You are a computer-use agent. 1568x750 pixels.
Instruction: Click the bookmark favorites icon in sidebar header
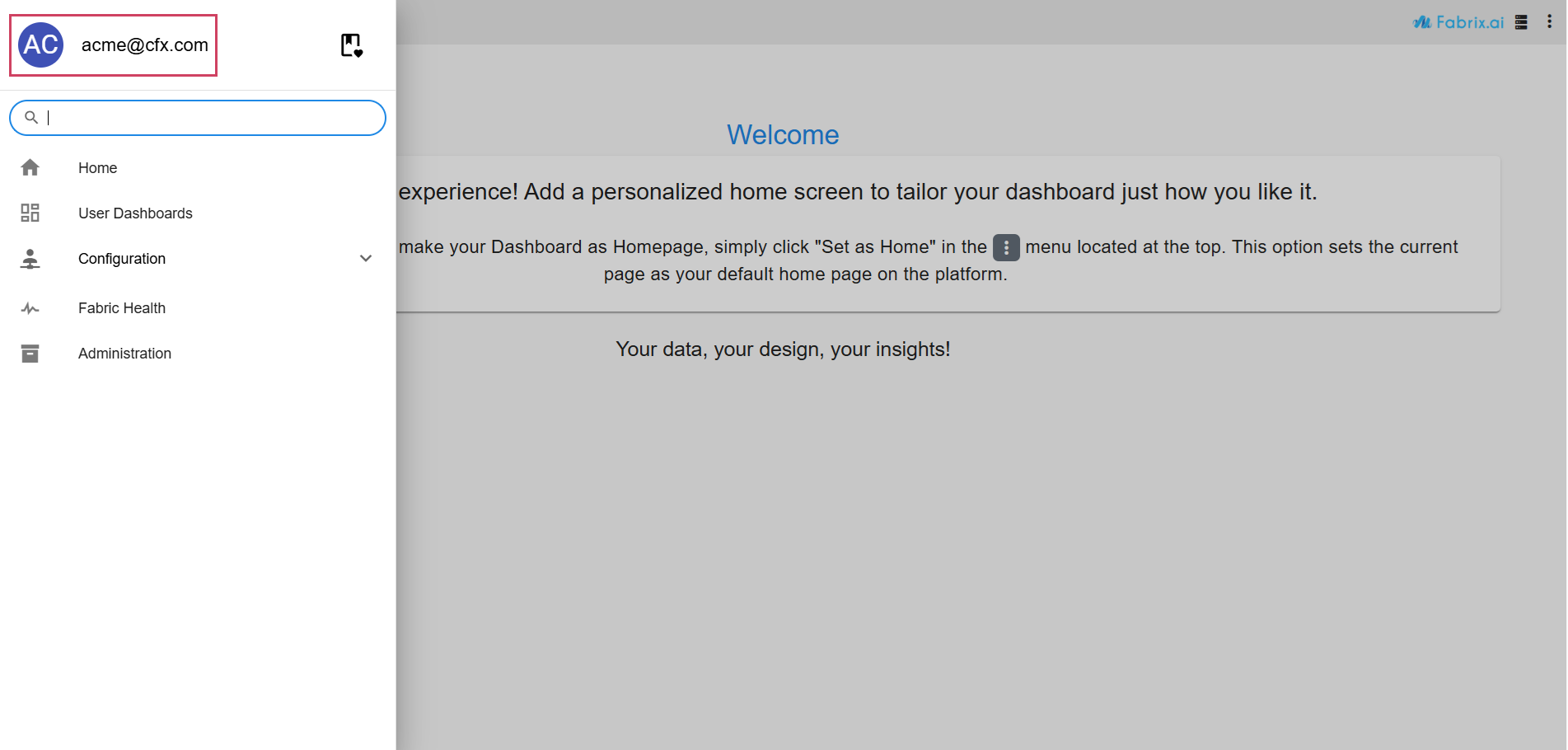[x=352, y=45]
